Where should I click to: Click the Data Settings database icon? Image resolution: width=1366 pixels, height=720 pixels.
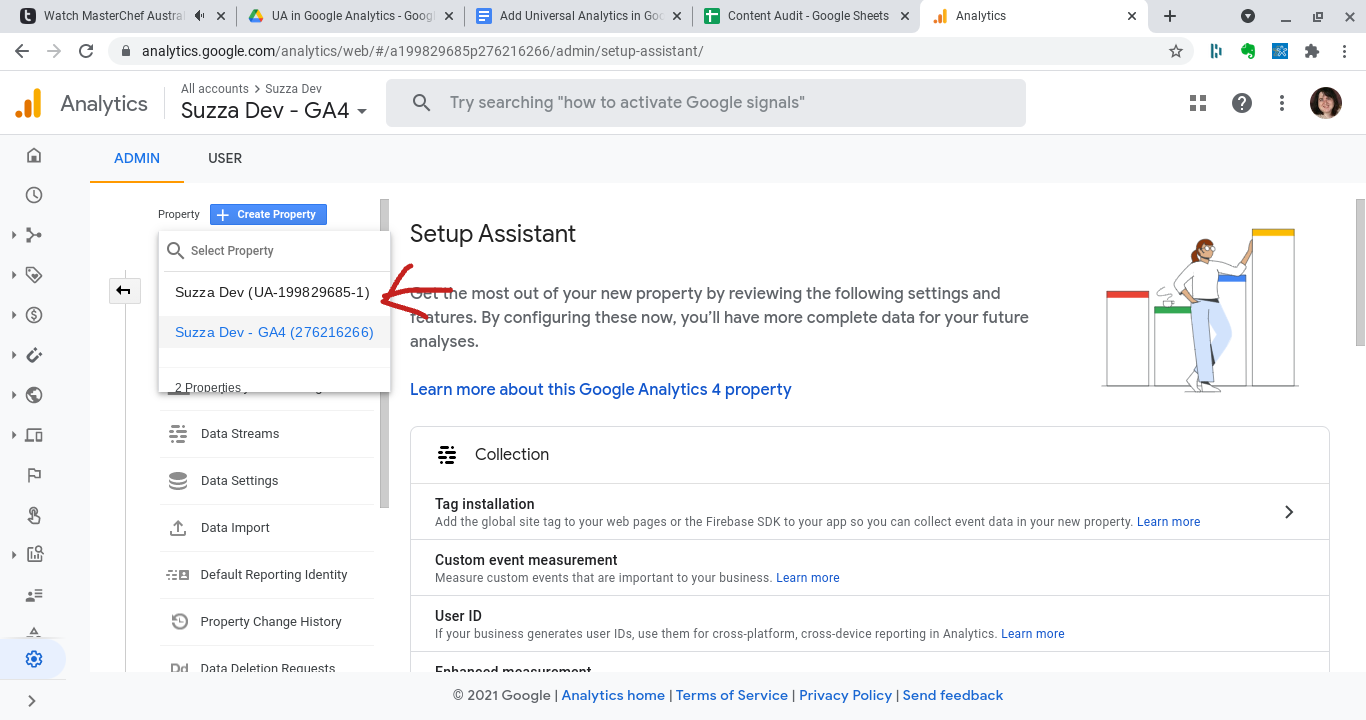178,481
